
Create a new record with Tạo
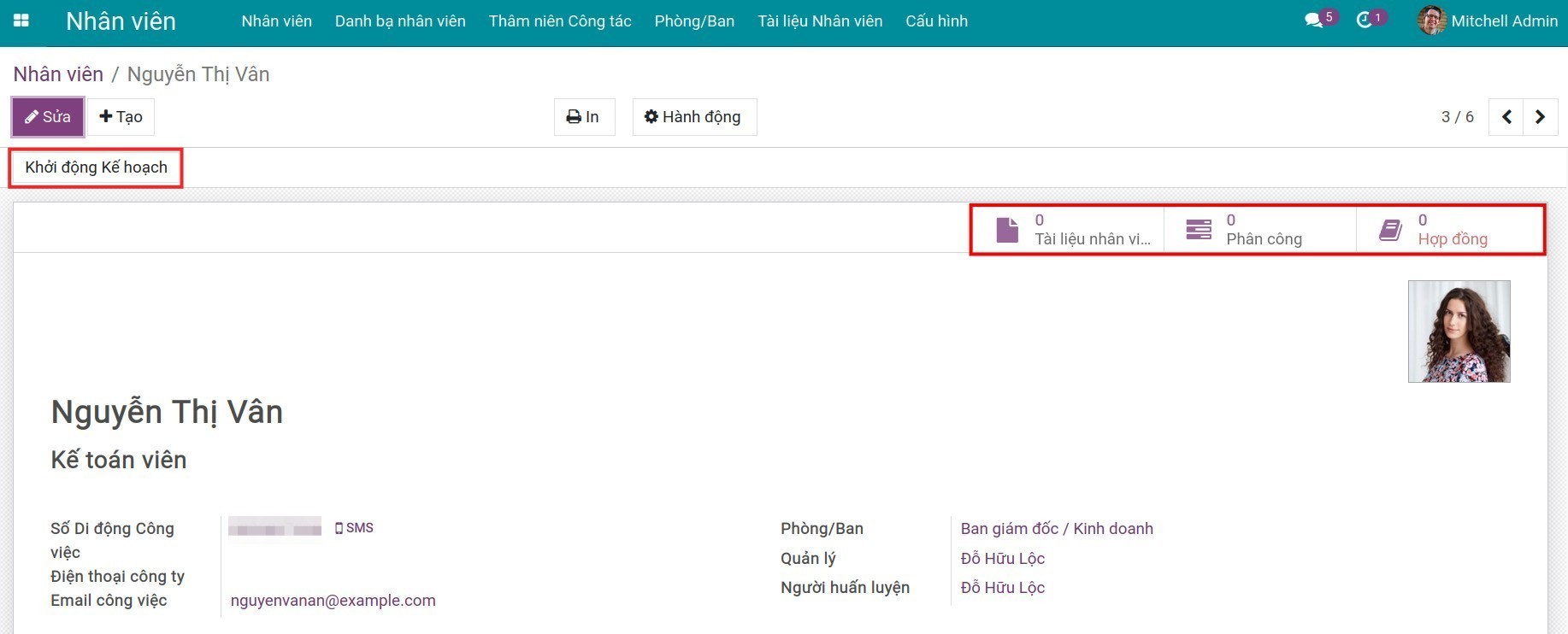pyautogui.click(x=121, y=117)
